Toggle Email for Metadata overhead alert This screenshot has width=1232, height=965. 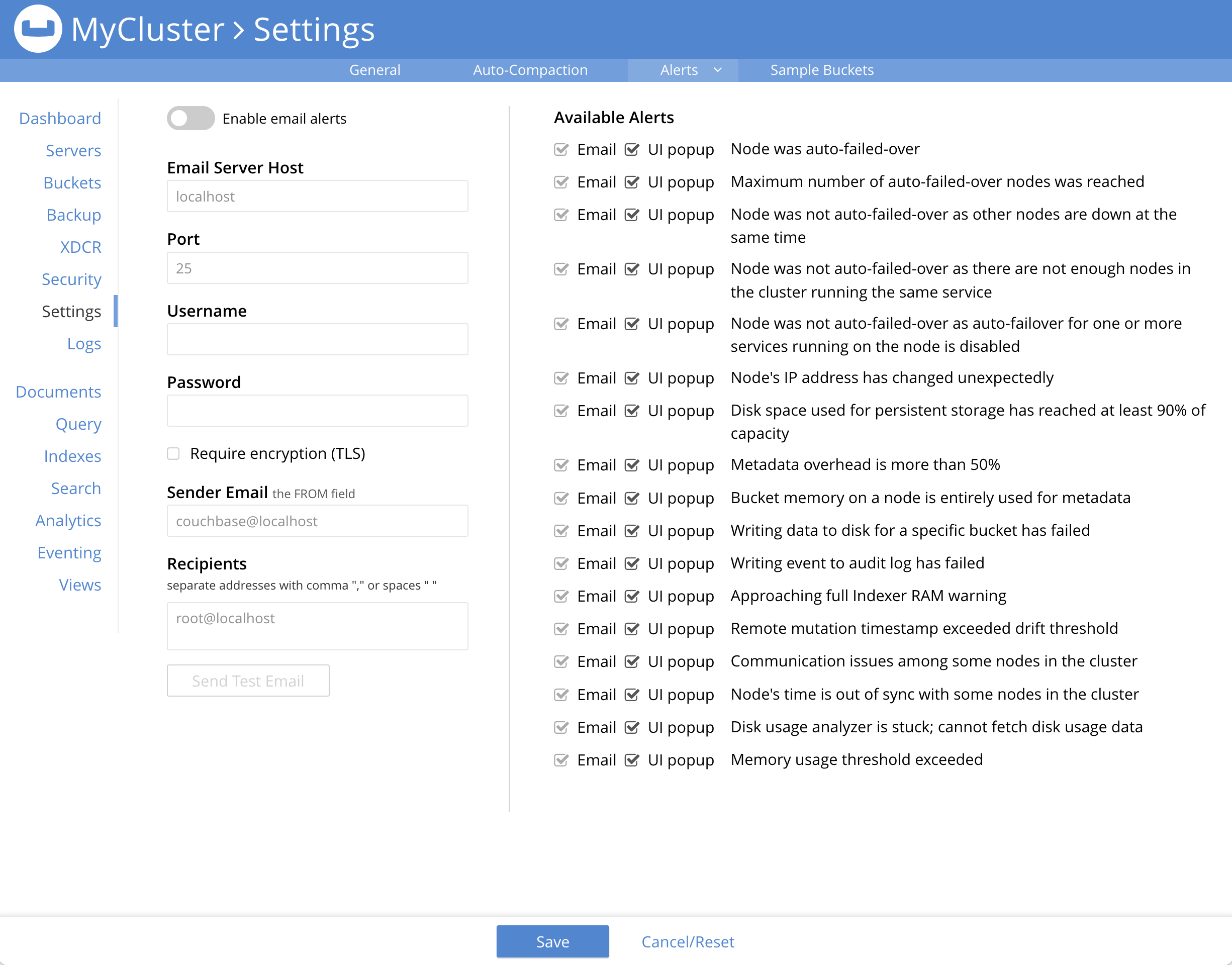pyautogui.click(x=561, y=465)
